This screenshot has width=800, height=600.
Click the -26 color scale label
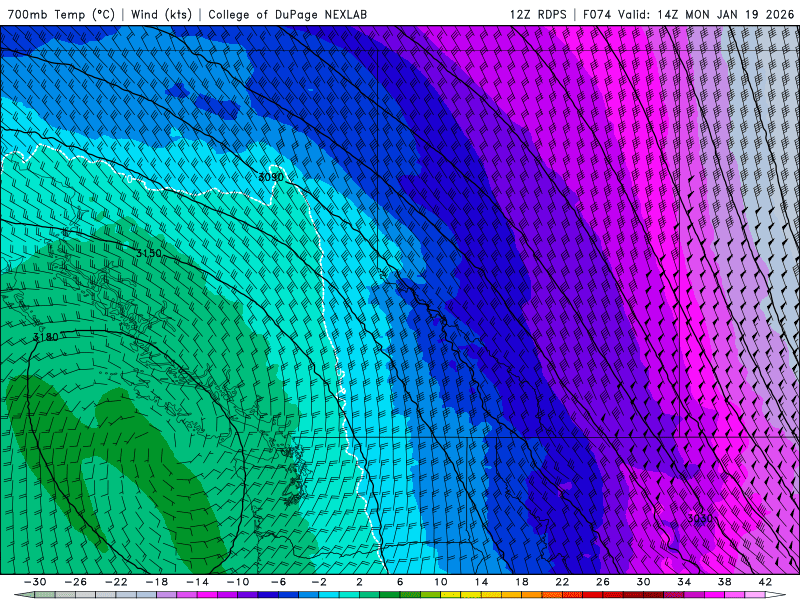click(76, 582)
